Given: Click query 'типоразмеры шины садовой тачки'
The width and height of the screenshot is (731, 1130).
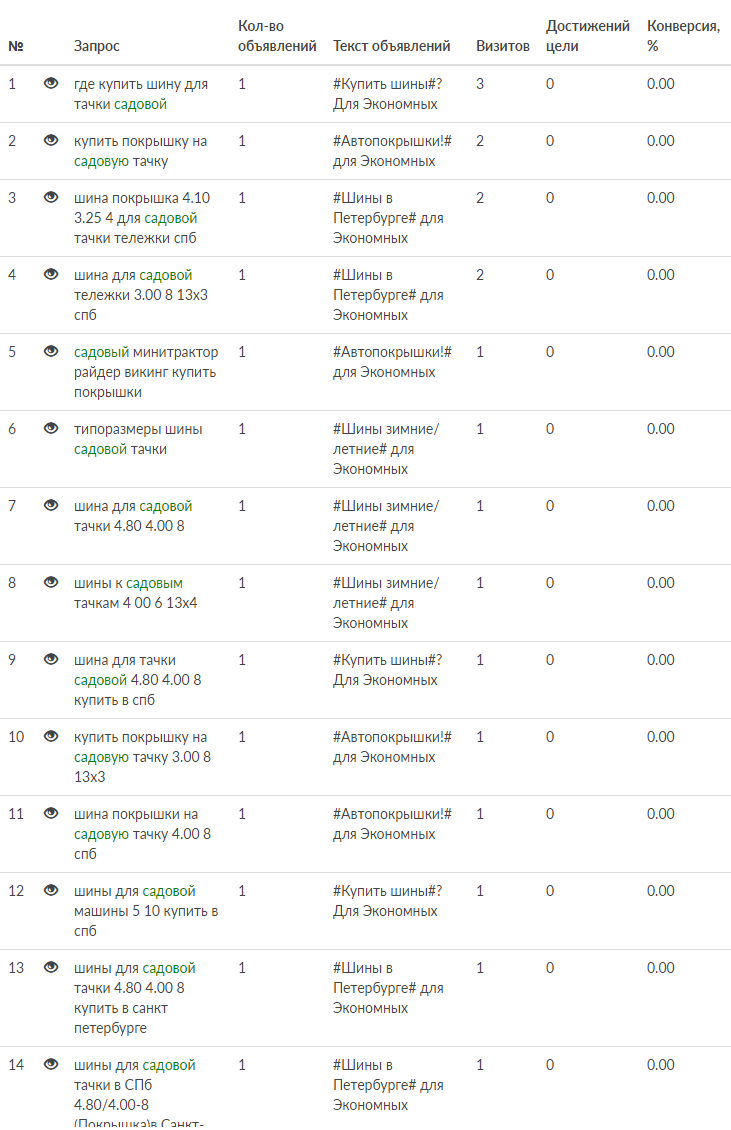Looking at the screenshot, I should coord(138,439).
